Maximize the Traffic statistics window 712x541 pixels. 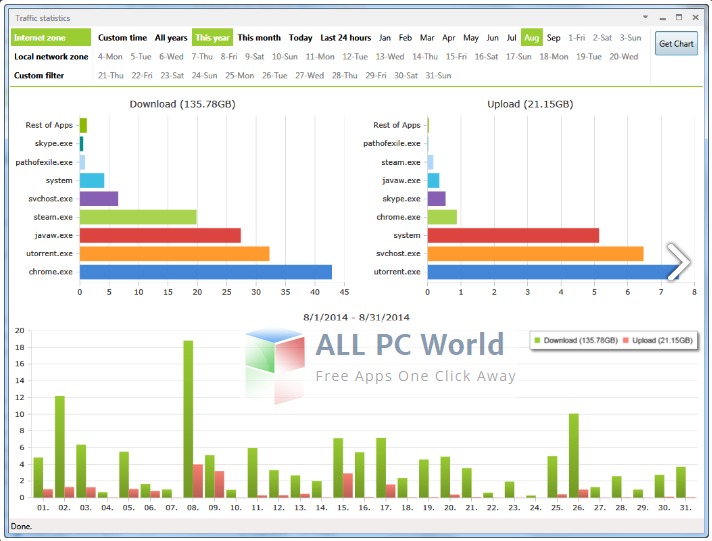679,17
